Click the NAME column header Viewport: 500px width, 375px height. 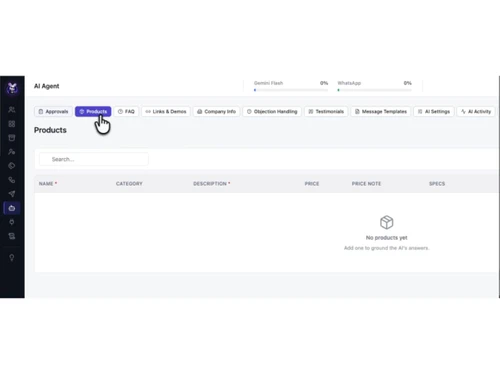pyautogui.click(x=48, y=184)
